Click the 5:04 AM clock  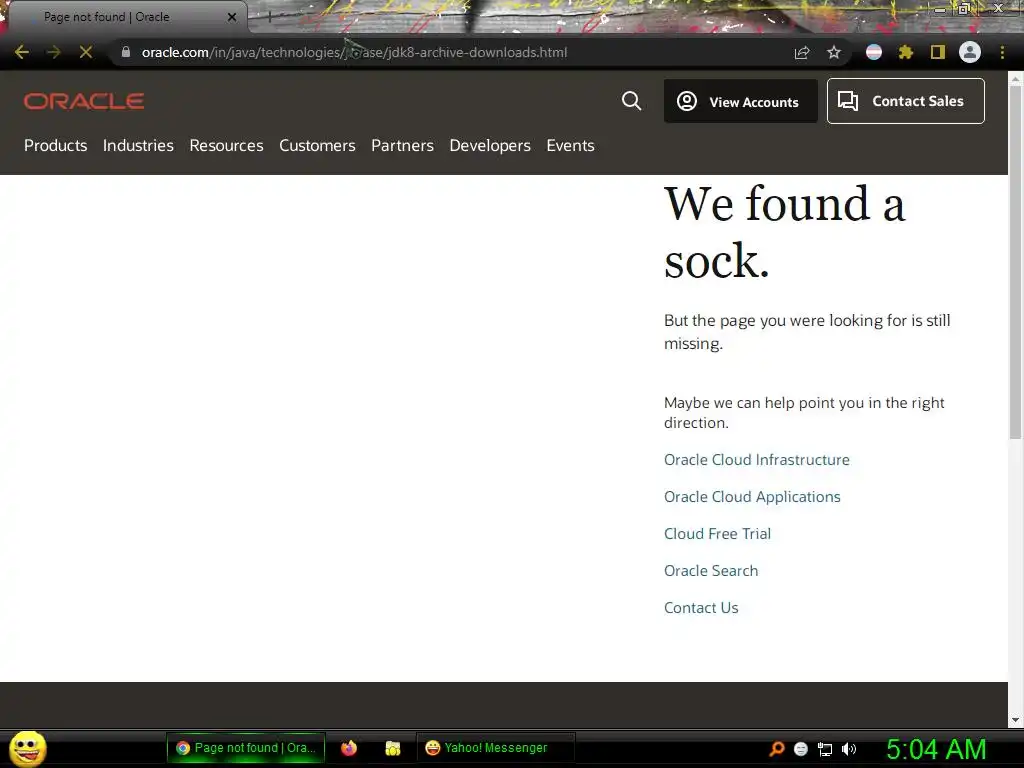(936, 750)
